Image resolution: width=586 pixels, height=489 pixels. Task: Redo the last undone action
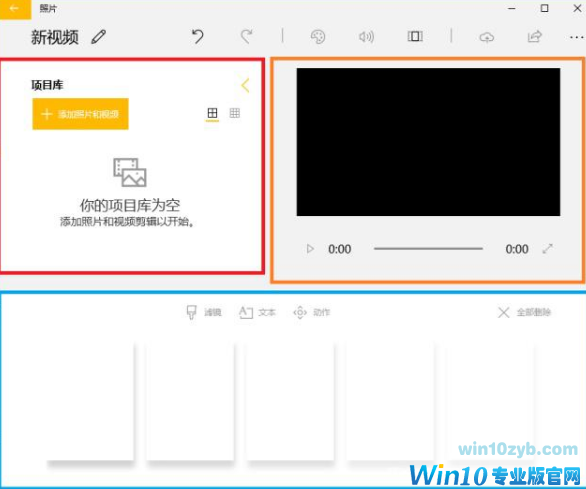coord(246,37)
